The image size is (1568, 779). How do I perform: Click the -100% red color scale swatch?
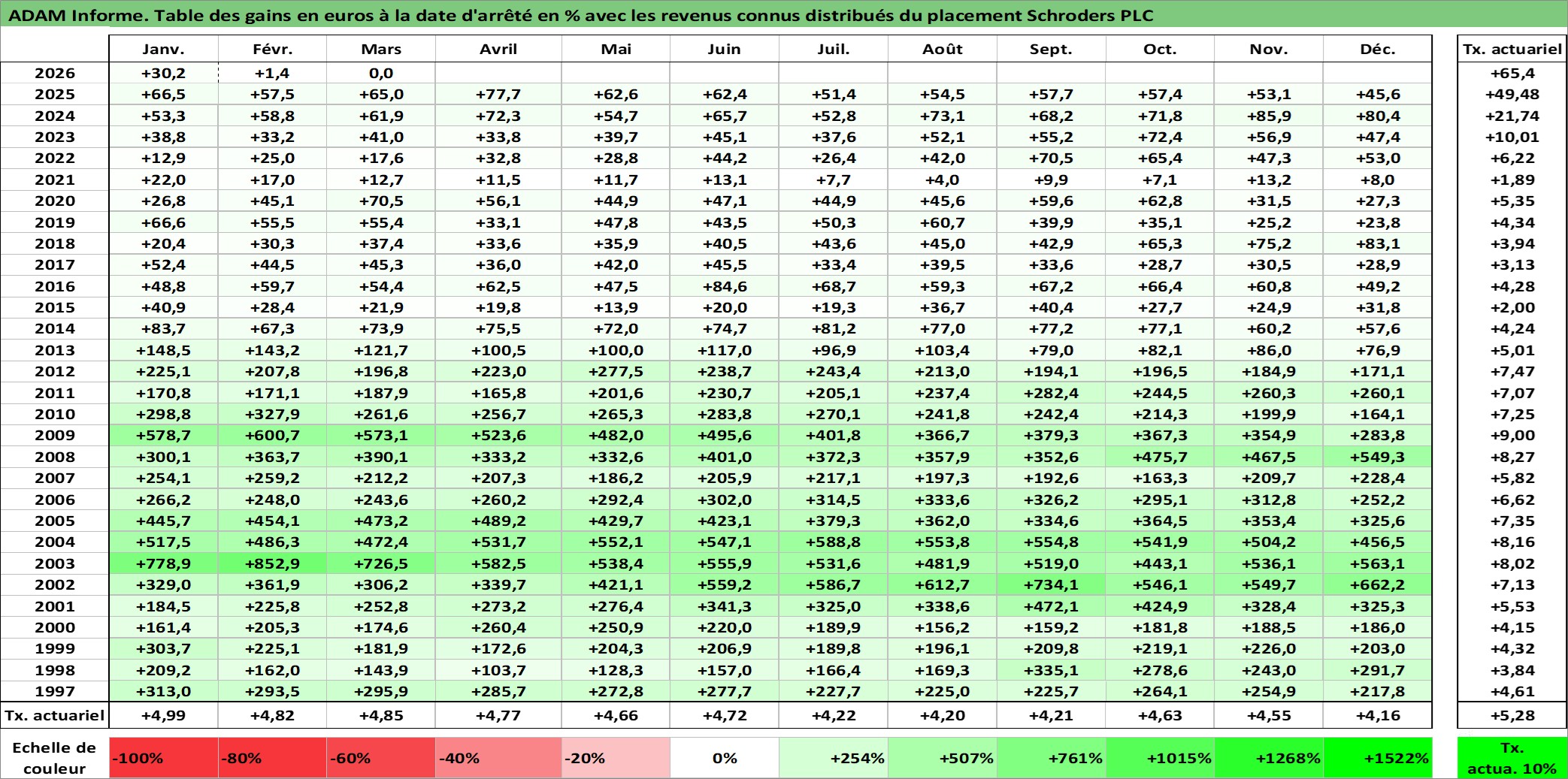(x=164, y=757)
